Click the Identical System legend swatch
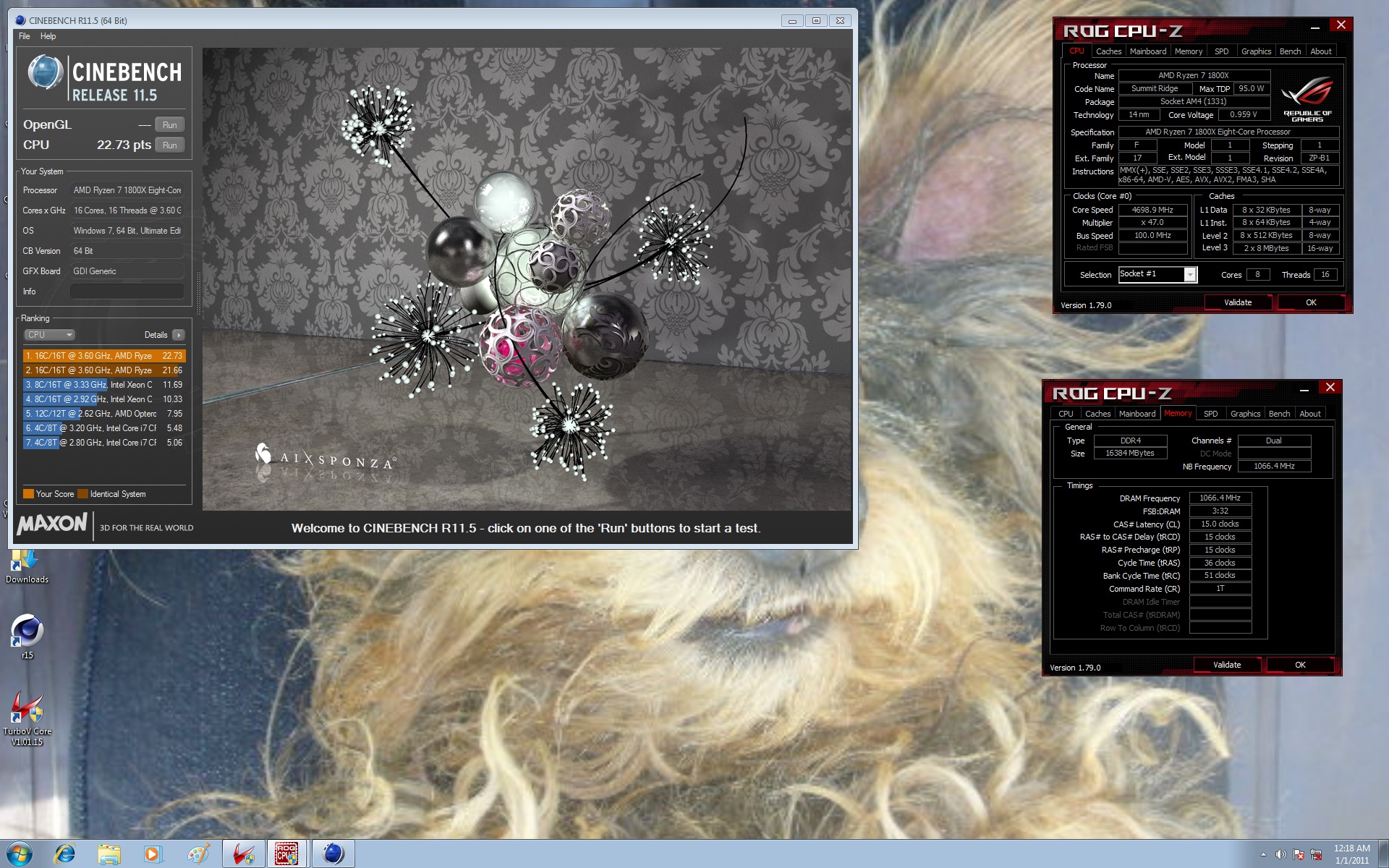Image resolution: width=1389 pixels, height=868 pixels. click(83, 494)
